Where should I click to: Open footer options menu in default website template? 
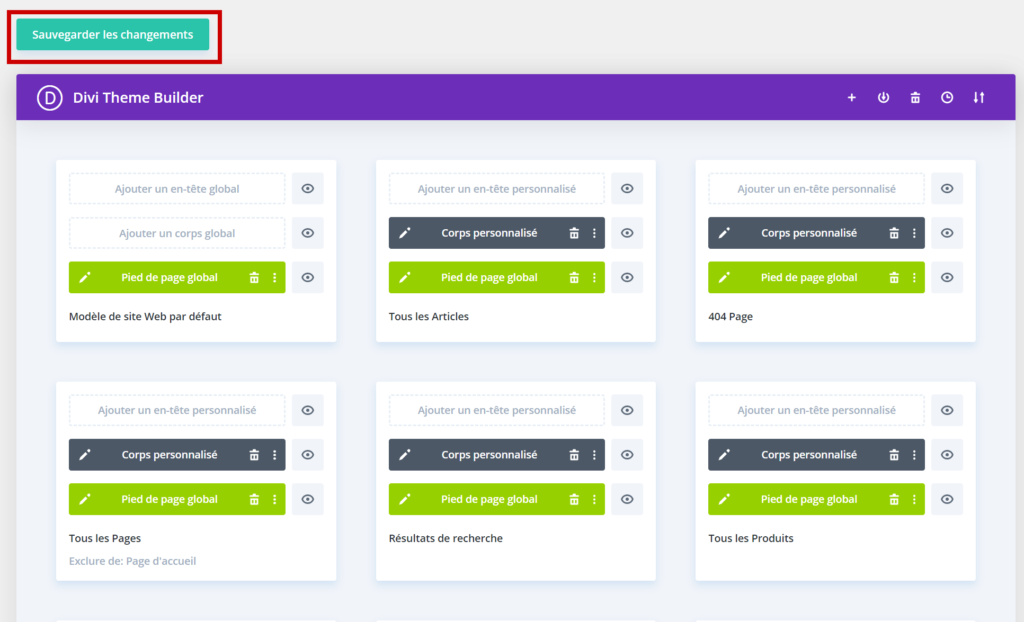pos(274,278)
